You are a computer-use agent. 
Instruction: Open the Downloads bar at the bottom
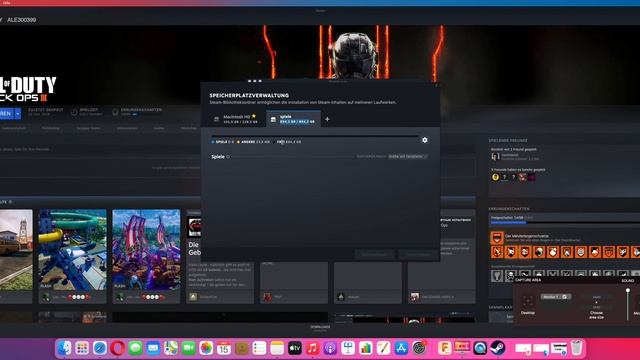click(320, 327)
